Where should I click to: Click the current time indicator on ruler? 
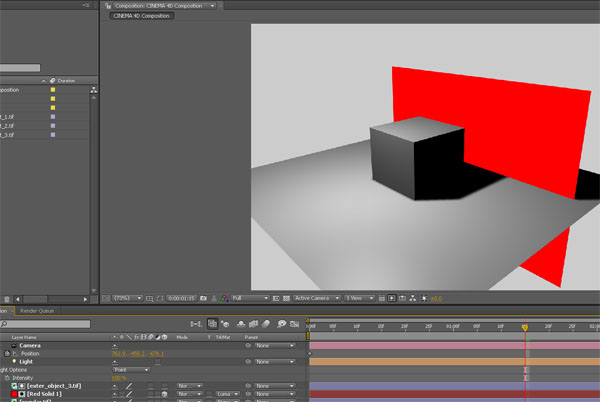(525, 327)
